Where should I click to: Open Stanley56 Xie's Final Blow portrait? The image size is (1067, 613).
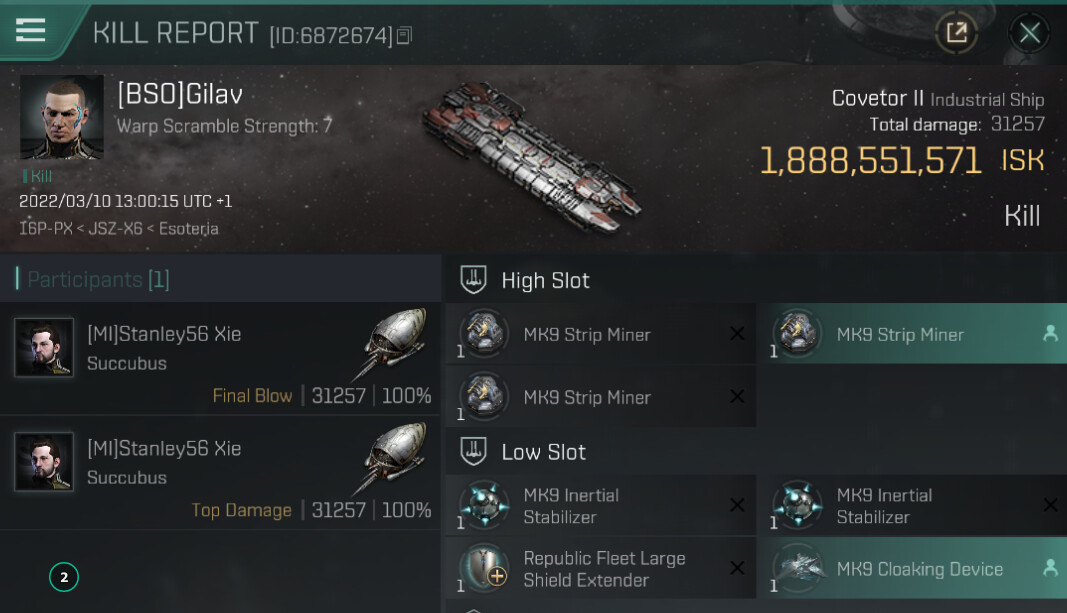[x=44, y=347]
